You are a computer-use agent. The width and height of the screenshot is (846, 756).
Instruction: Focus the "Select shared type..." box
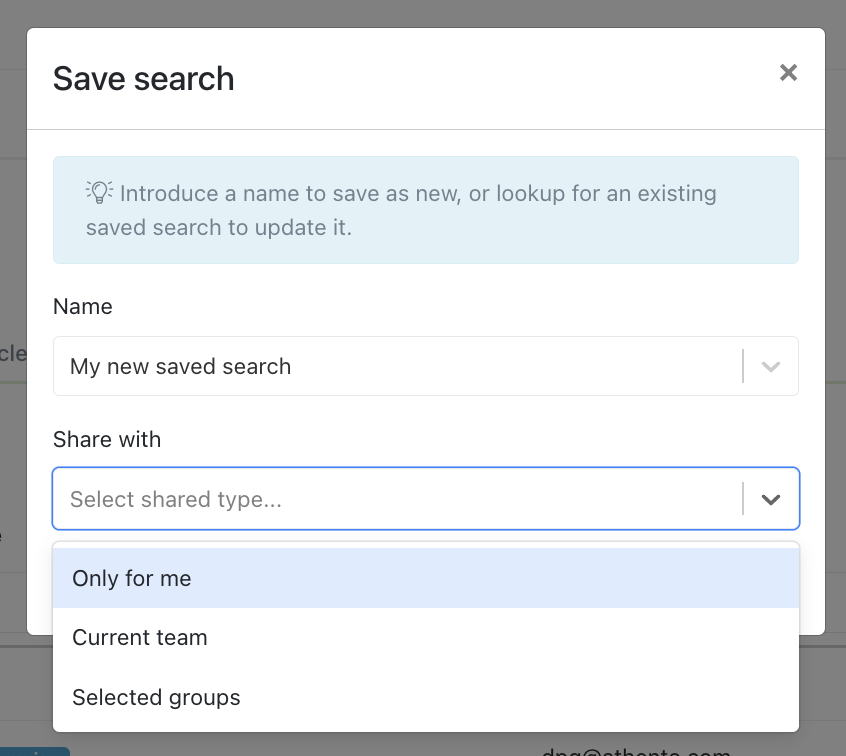click(x=390, y=499)
